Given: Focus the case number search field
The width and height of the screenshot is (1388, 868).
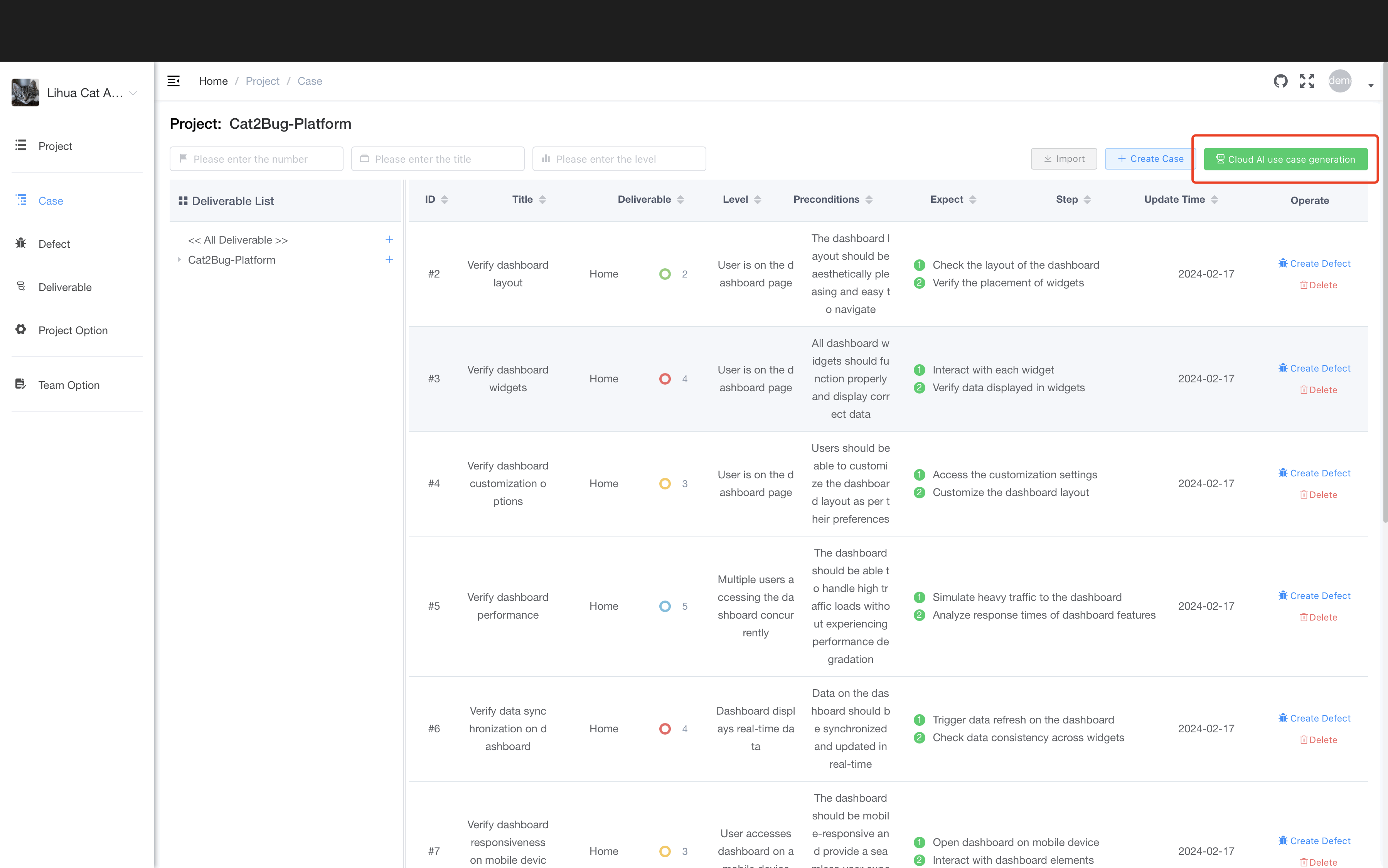Looking at the screenshot, I should click(256, 159).
